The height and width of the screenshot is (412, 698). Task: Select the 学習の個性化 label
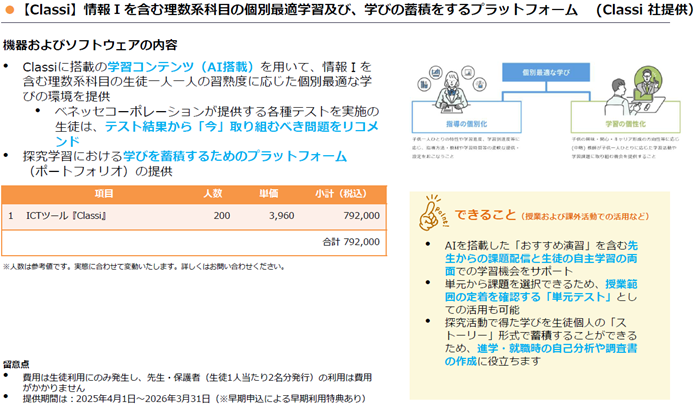click(x=625, y=124)
